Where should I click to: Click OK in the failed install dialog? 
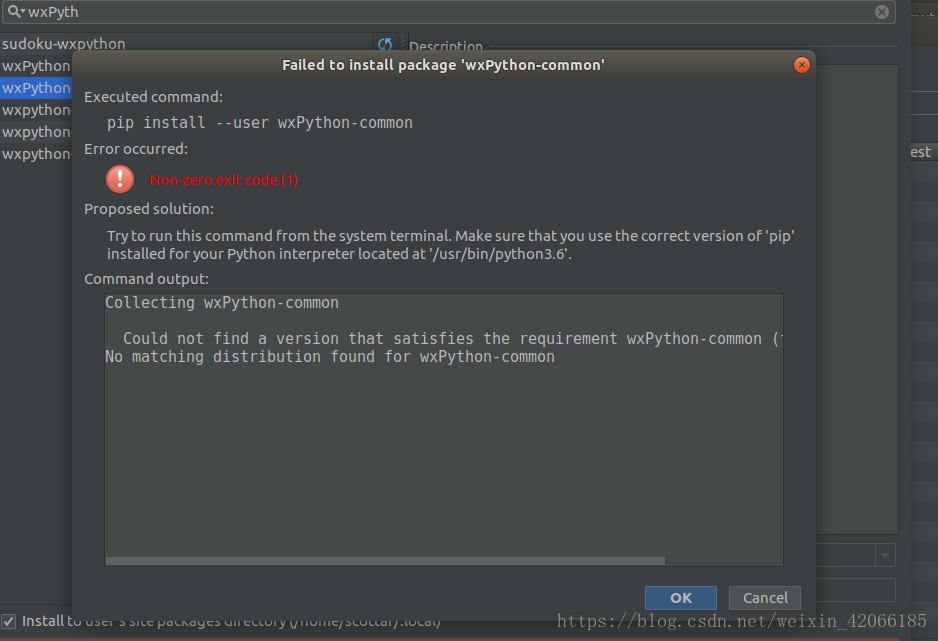681,597
